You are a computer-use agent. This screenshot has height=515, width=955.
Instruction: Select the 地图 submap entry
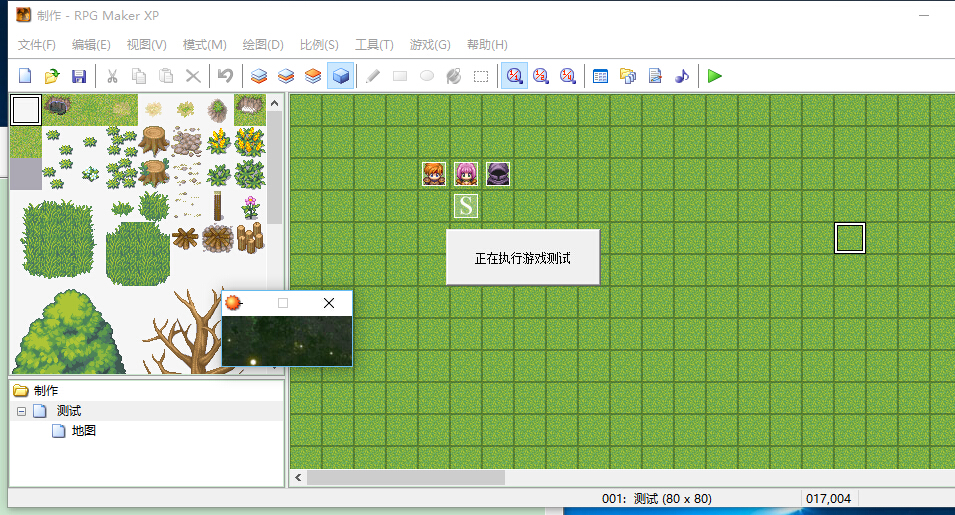coord(83,431)
